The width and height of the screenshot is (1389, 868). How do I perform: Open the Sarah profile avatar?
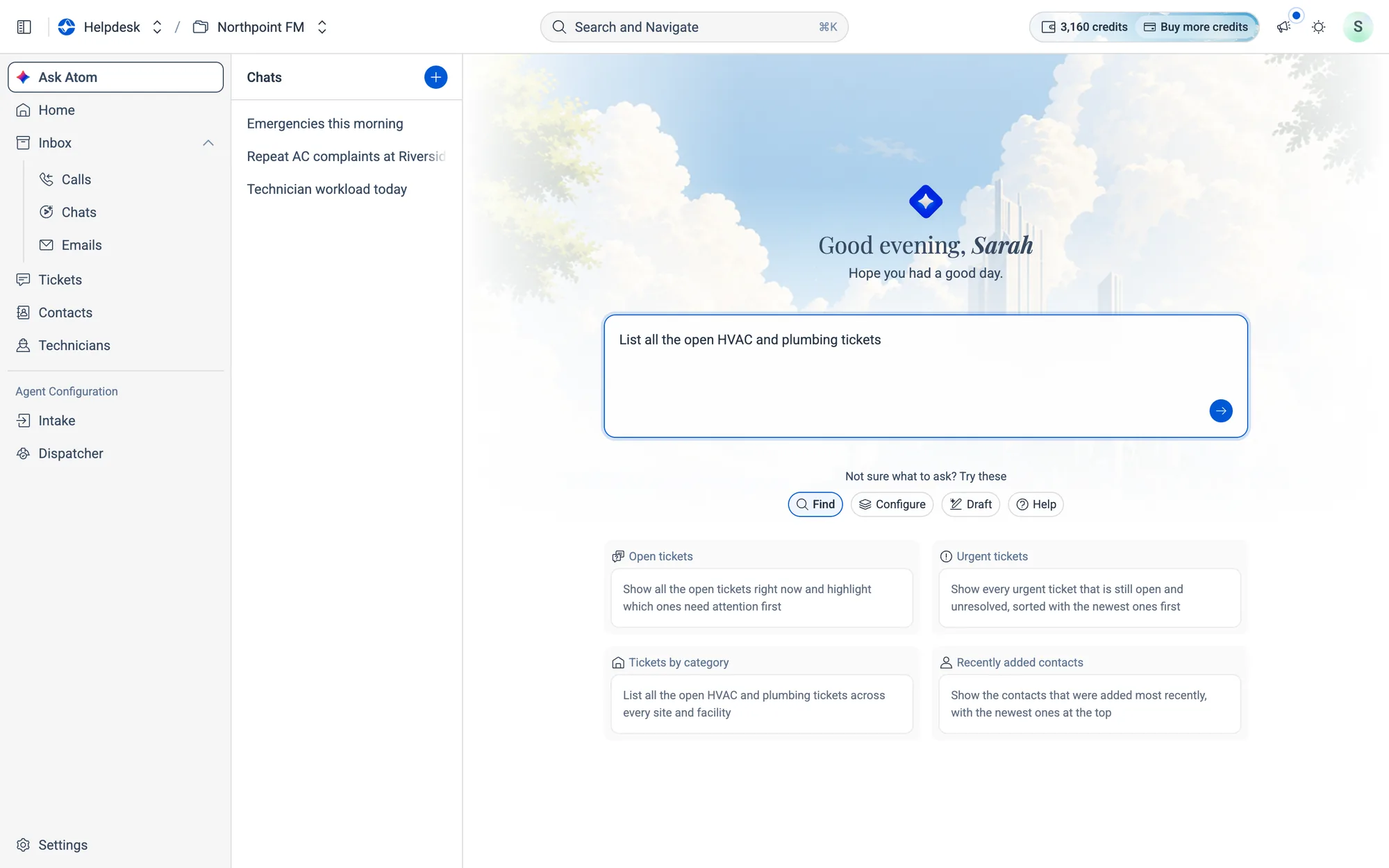click(x=1357, y=27)
